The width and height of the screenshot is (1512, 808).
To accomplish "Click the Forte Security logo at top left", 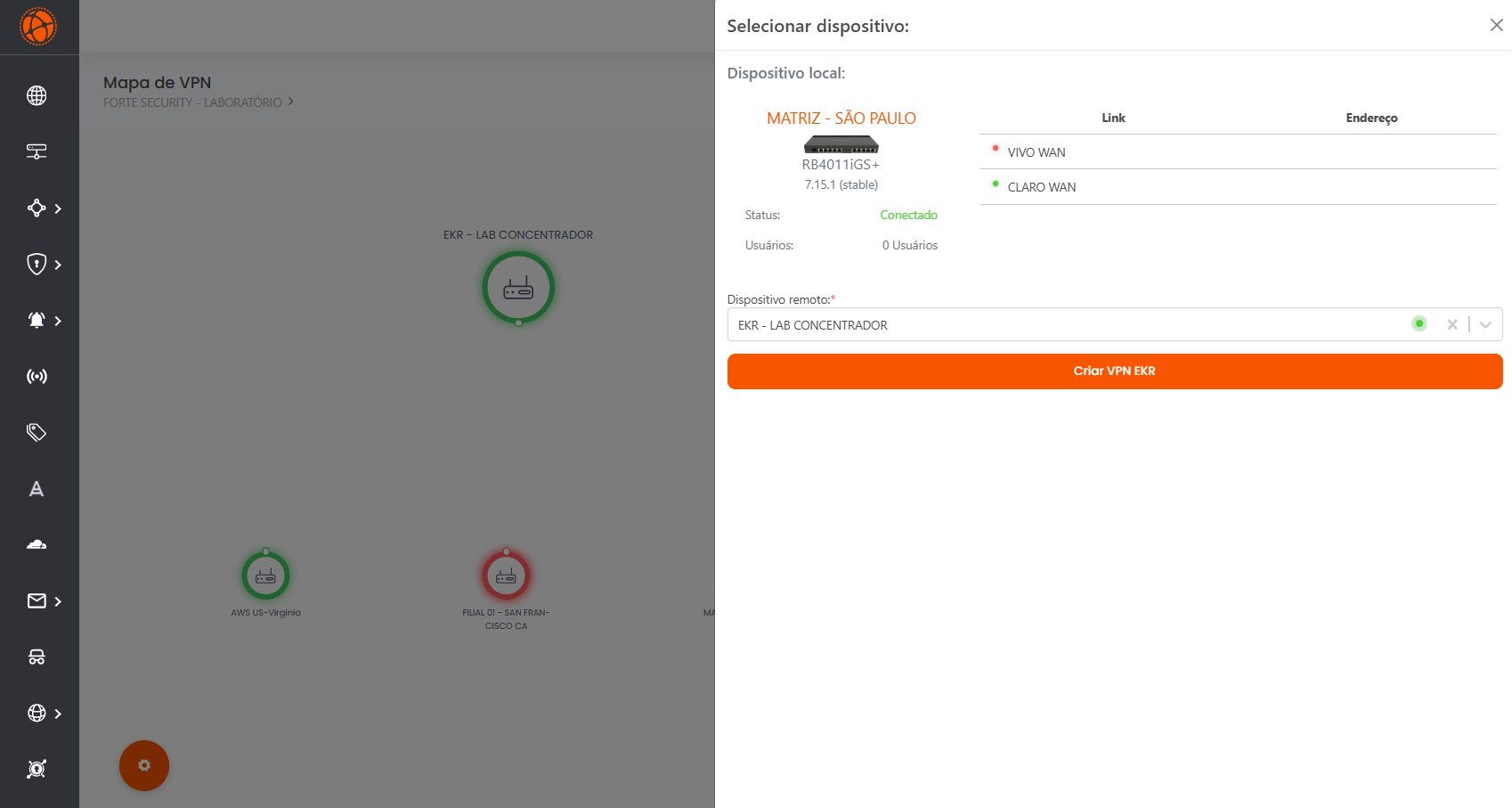I will (38, 27).
